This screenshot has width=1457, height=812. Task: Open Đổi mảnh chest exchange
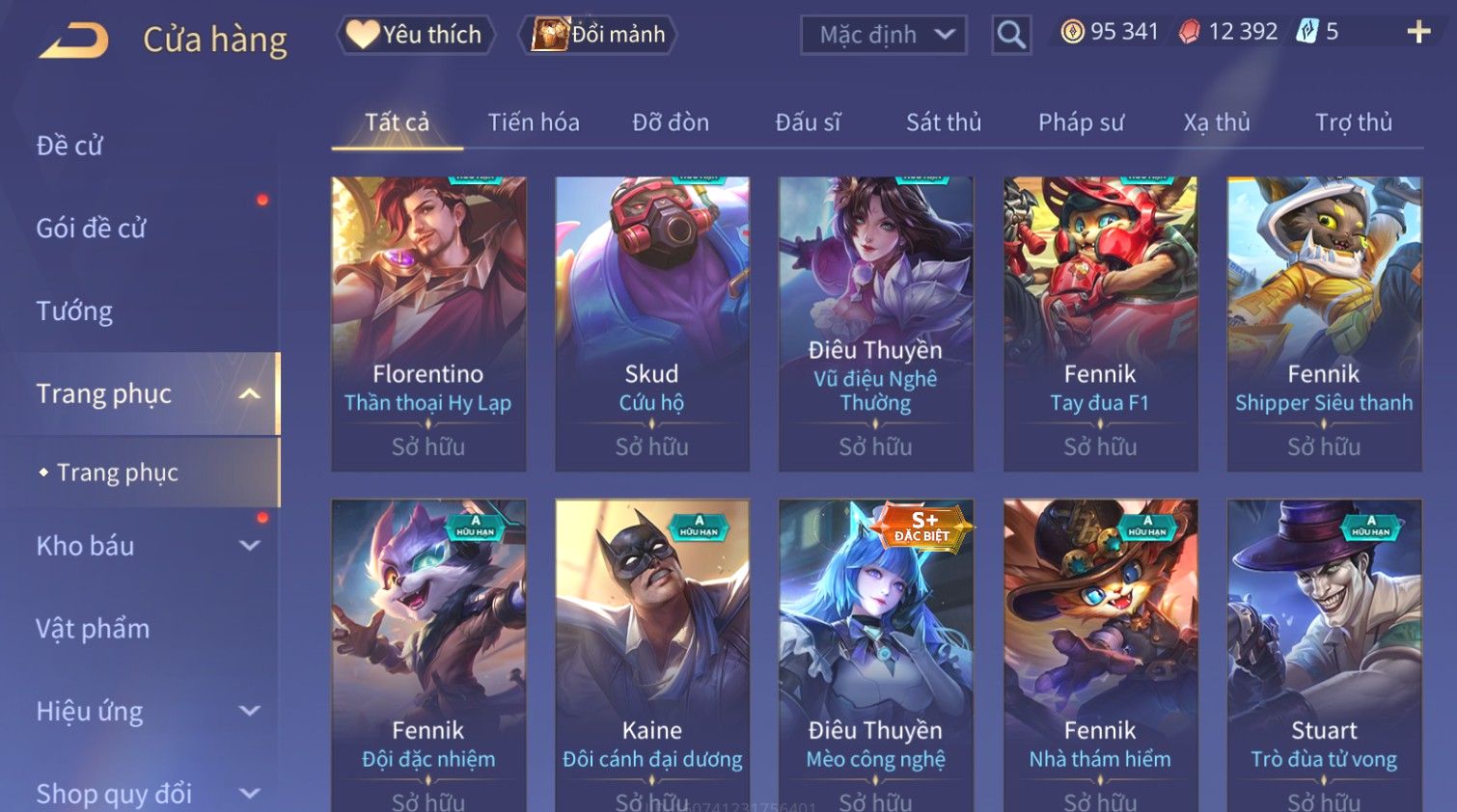(598, 35)
